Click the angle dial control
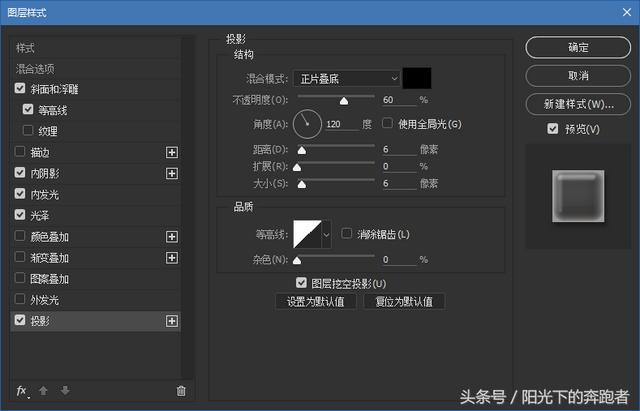640x411 pixels. coord(307,124)
